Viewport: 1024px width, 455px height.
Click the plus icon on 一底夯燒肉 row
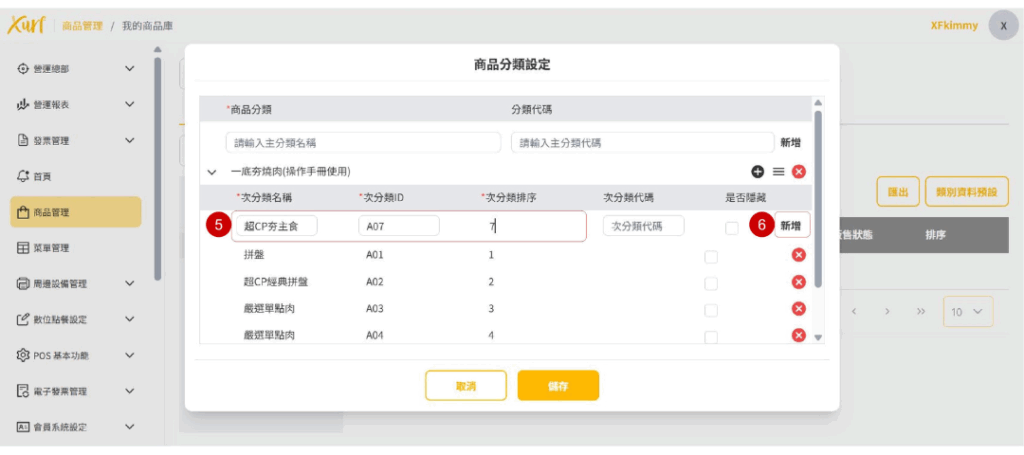pyautogui.click(x=758, y=172)
